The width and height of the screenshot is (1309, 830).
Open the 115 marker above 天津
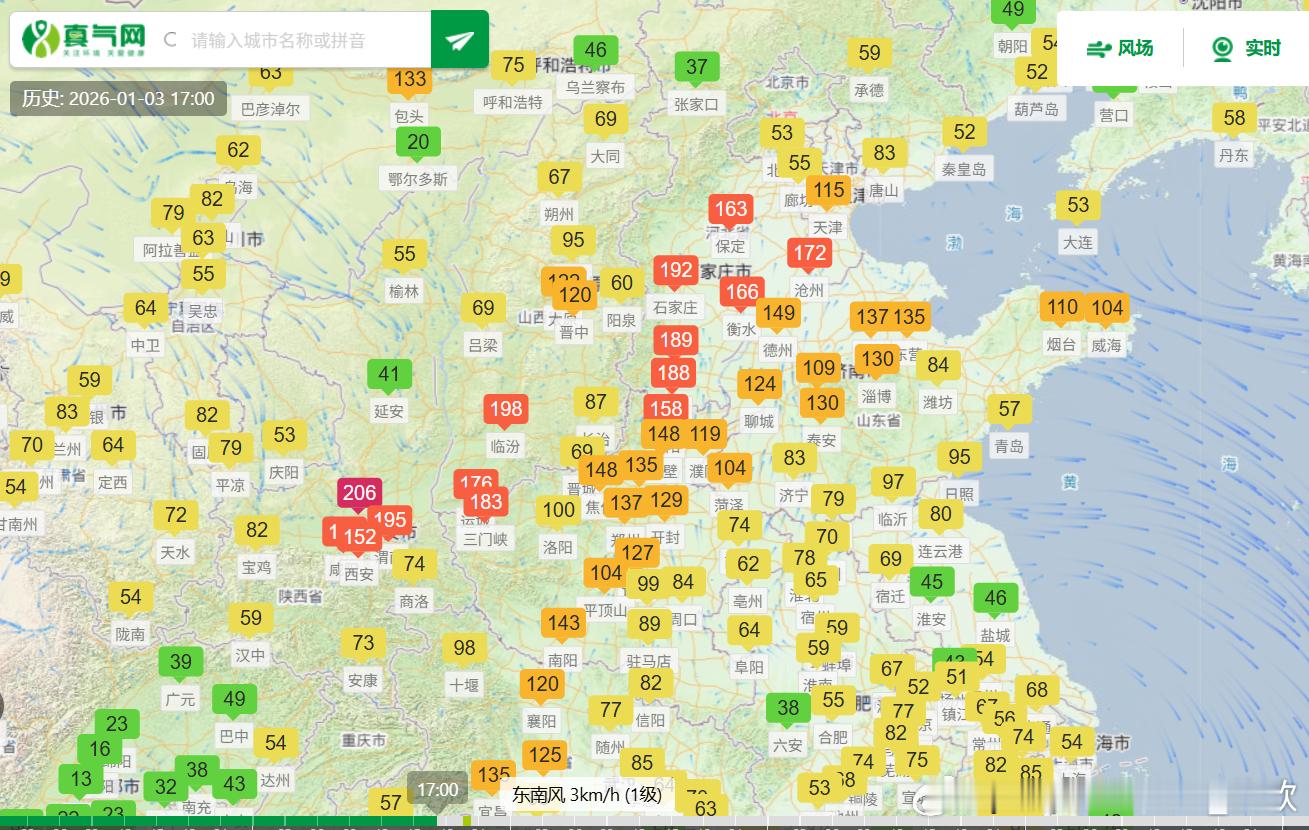coord(829,193)
